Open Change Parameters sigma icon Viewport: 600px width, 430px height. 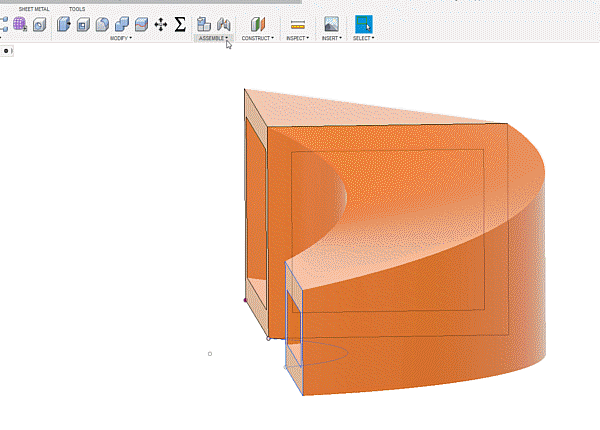180,24
